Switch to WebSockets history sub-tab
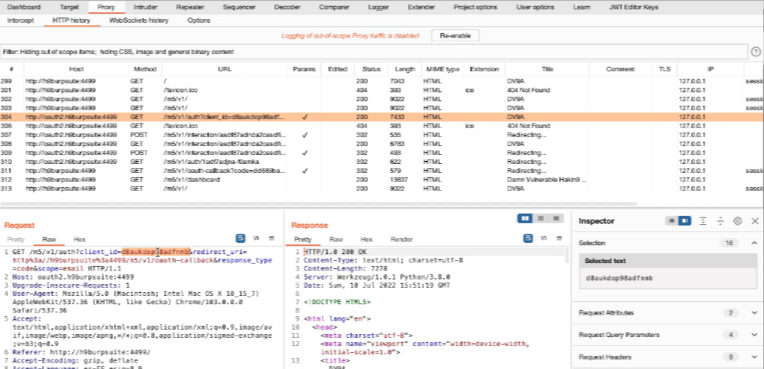764x369 pixels. (x=139, y=20)
